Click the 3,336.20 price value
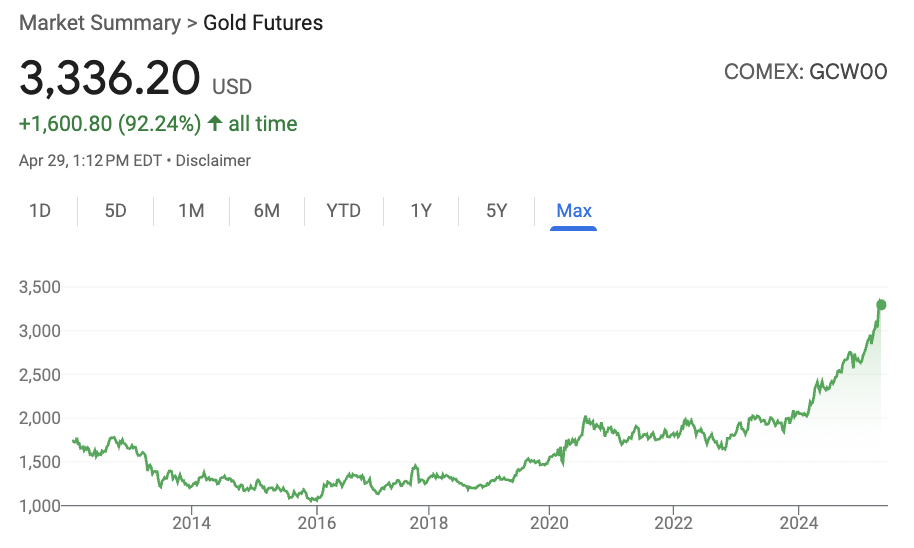Screen dimensions: 914x548 point(110,78)
